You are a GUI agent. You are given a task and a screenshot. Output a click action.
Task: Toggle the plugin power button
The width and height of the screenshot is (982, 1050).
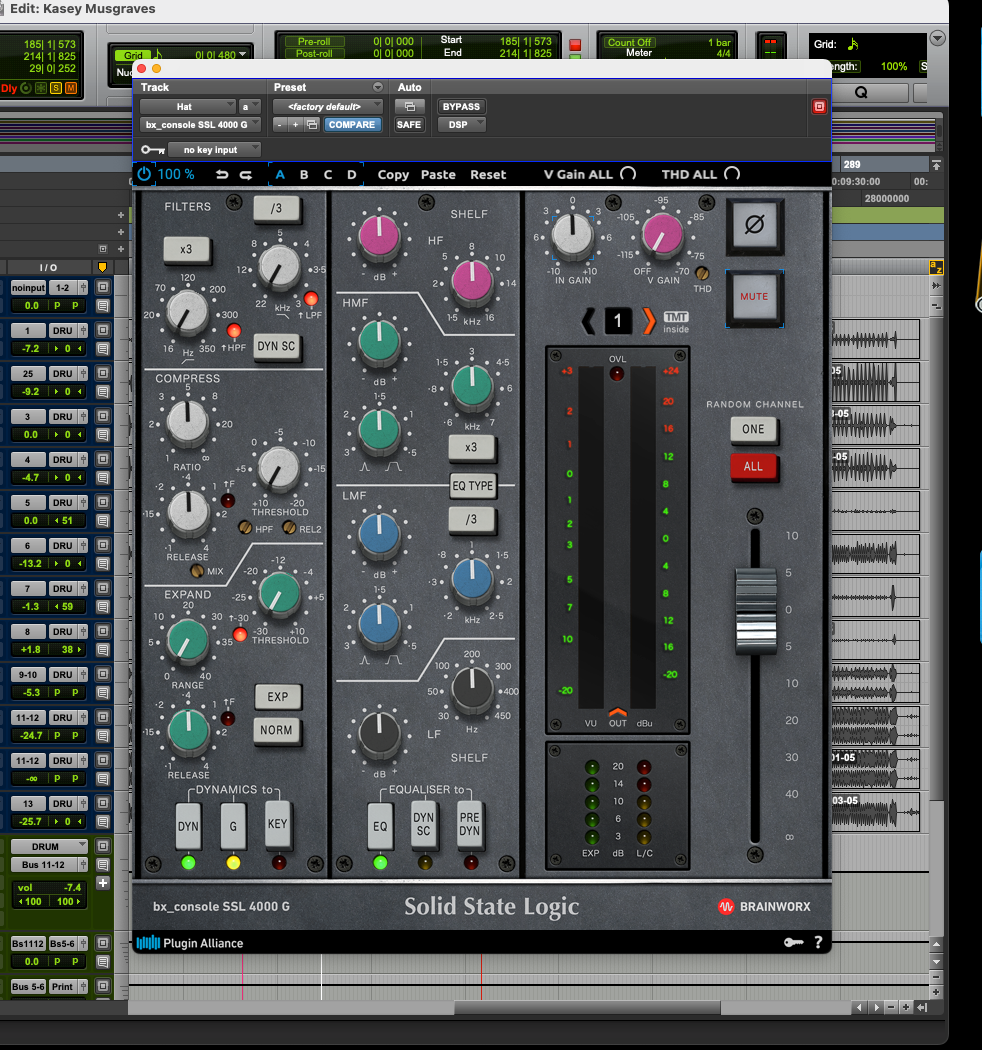(x=144, y=174)
